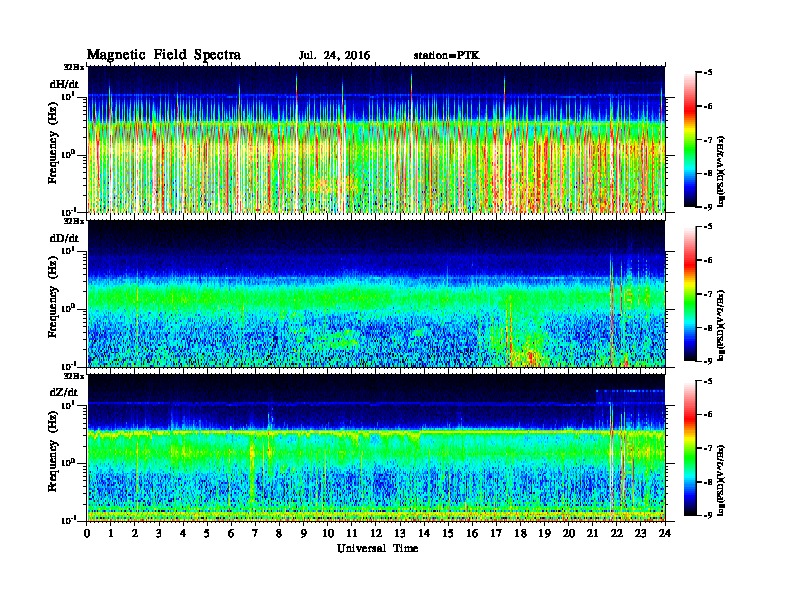Click the '-7' value on dD/dt color bar
The width and height of the screenshot is (792, 612).
tap(706, 294)
